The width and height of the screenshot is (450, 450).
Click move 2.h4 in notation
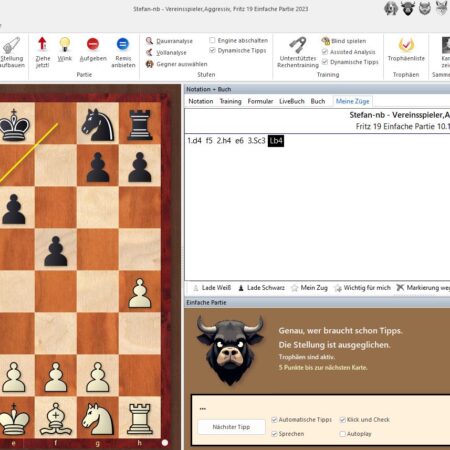click(x=224, y=141)
